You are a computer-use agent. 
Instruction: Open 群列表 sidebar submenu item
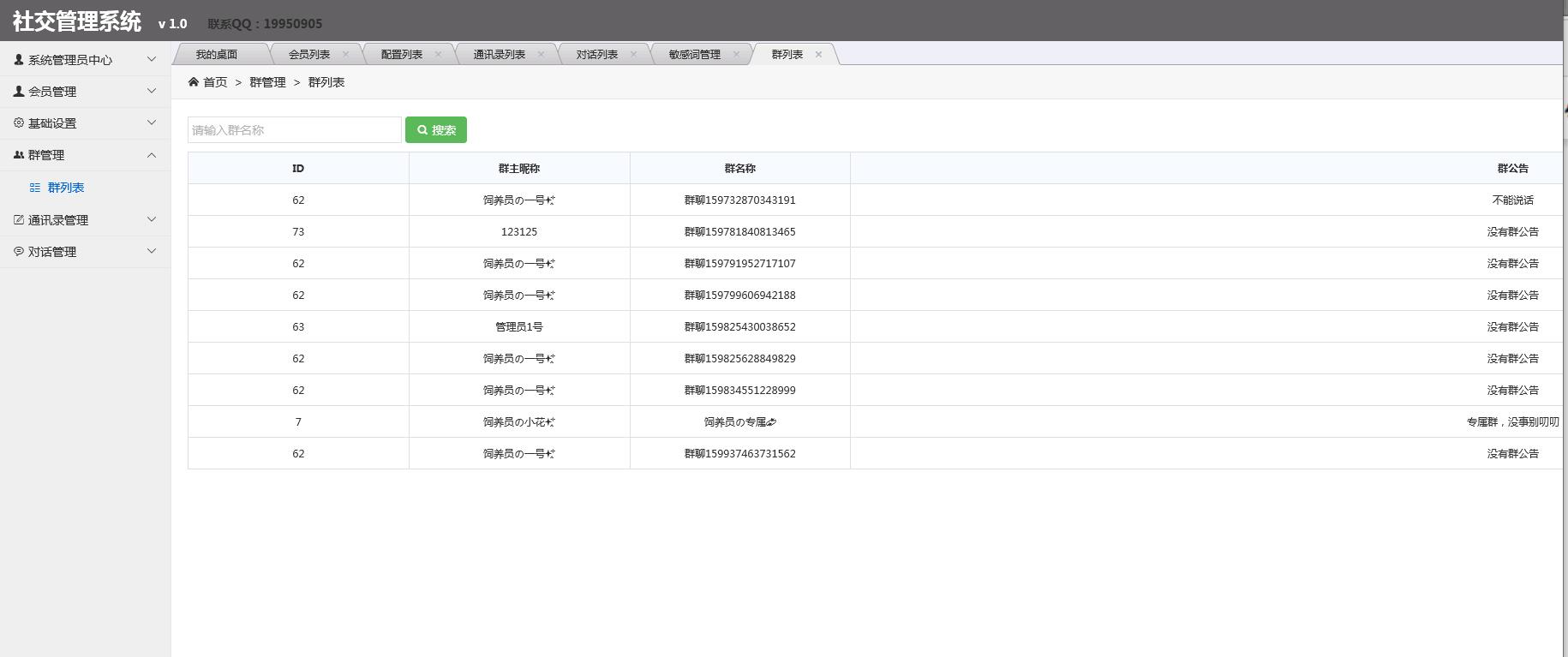[66, 188]
